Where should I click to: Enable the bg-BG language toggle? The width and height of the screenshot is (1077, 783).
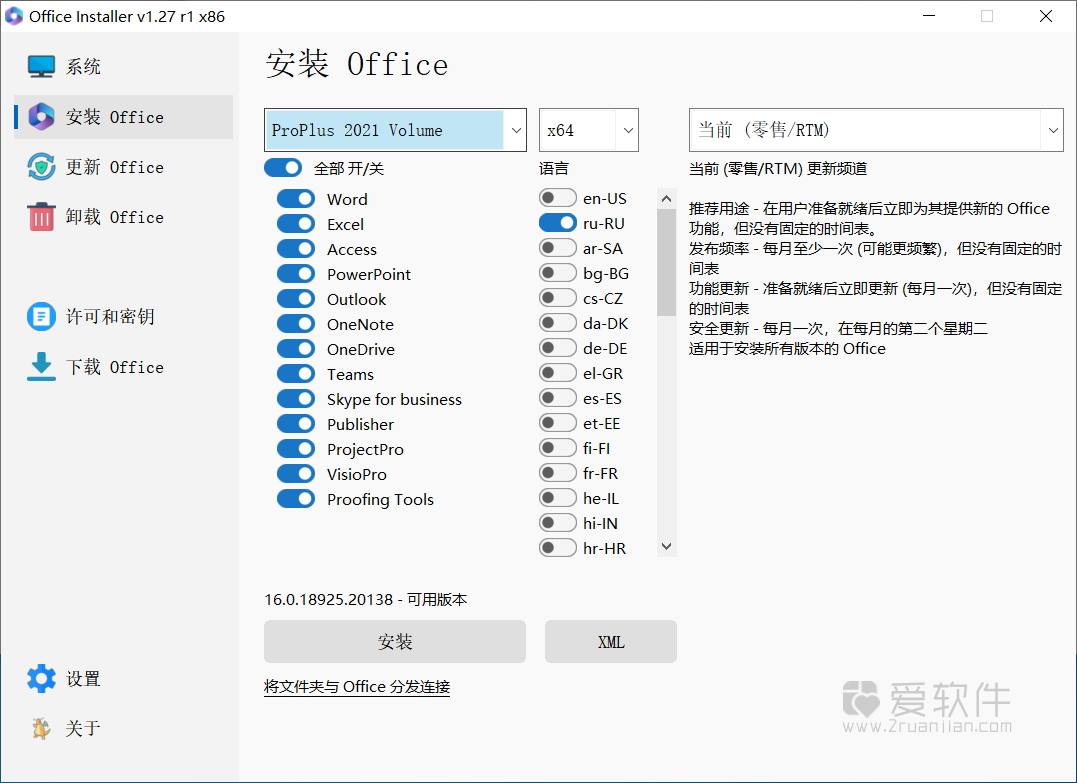(x=558, y=273)
